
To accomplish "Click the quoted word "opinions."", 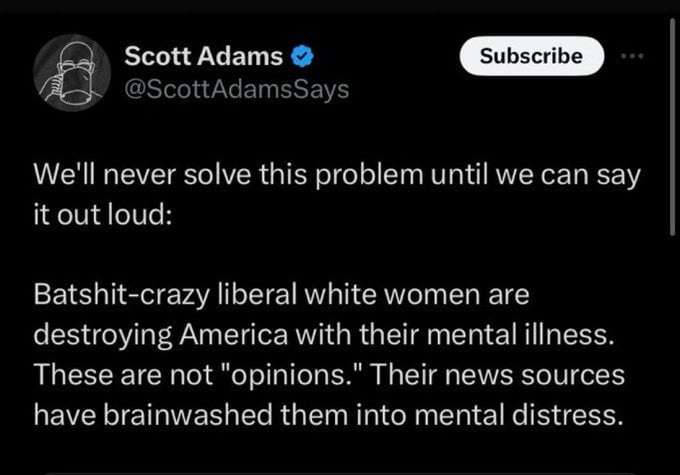I will (293, 374).
